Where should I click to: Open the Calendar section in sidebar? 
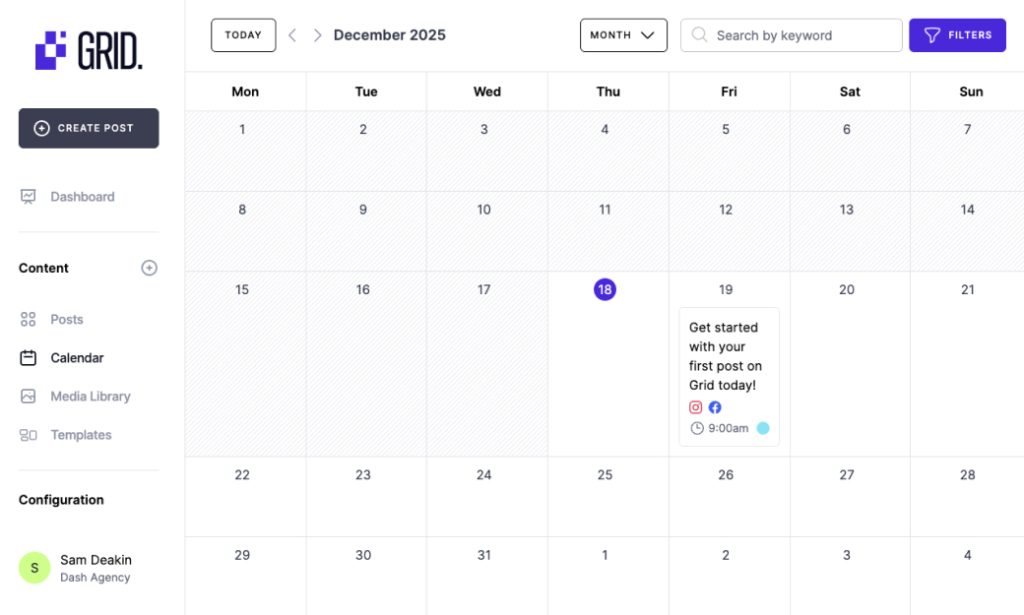click(x=77, y=358)
